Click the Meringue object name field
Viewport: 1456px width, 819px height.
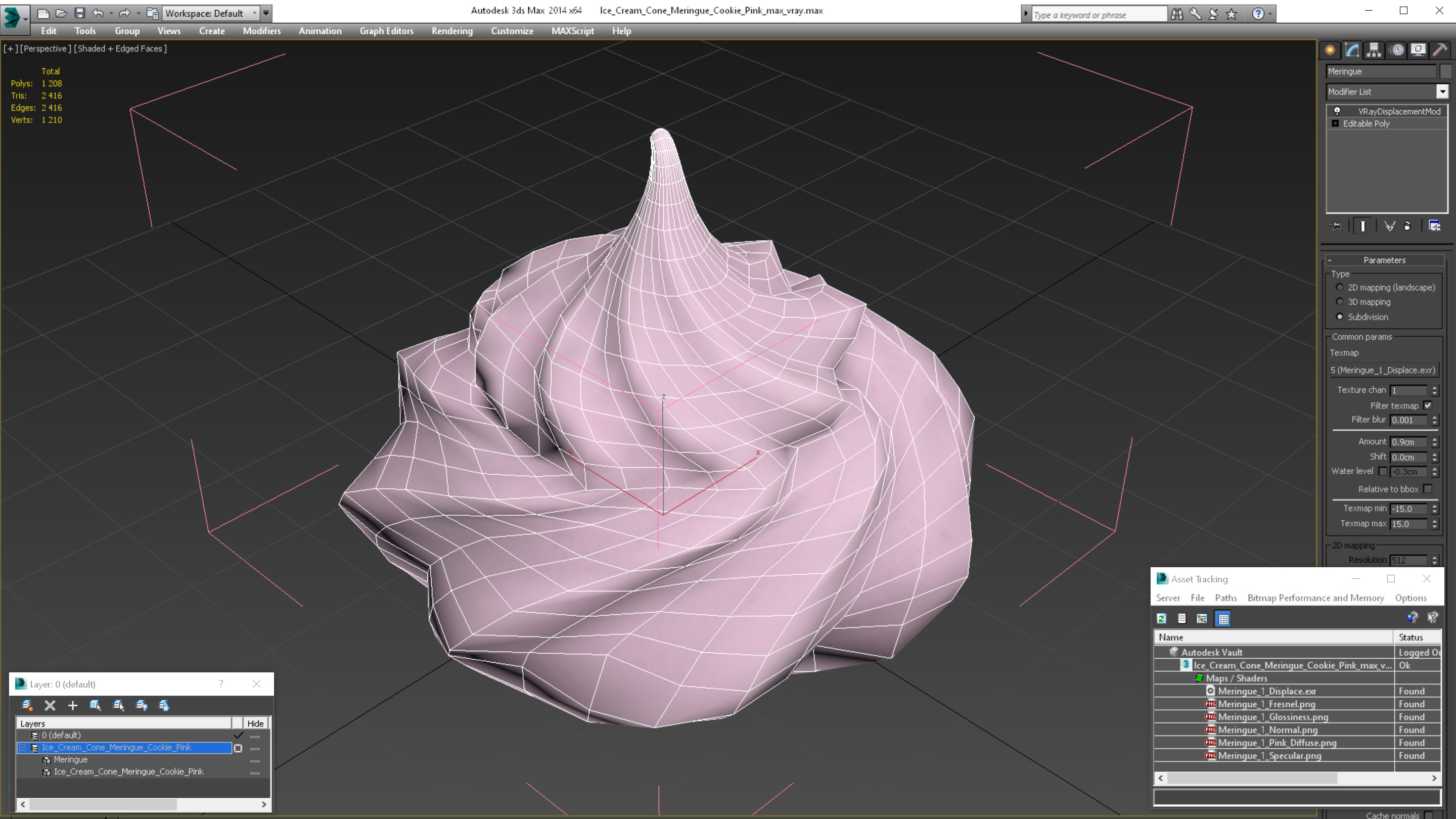1380,71
